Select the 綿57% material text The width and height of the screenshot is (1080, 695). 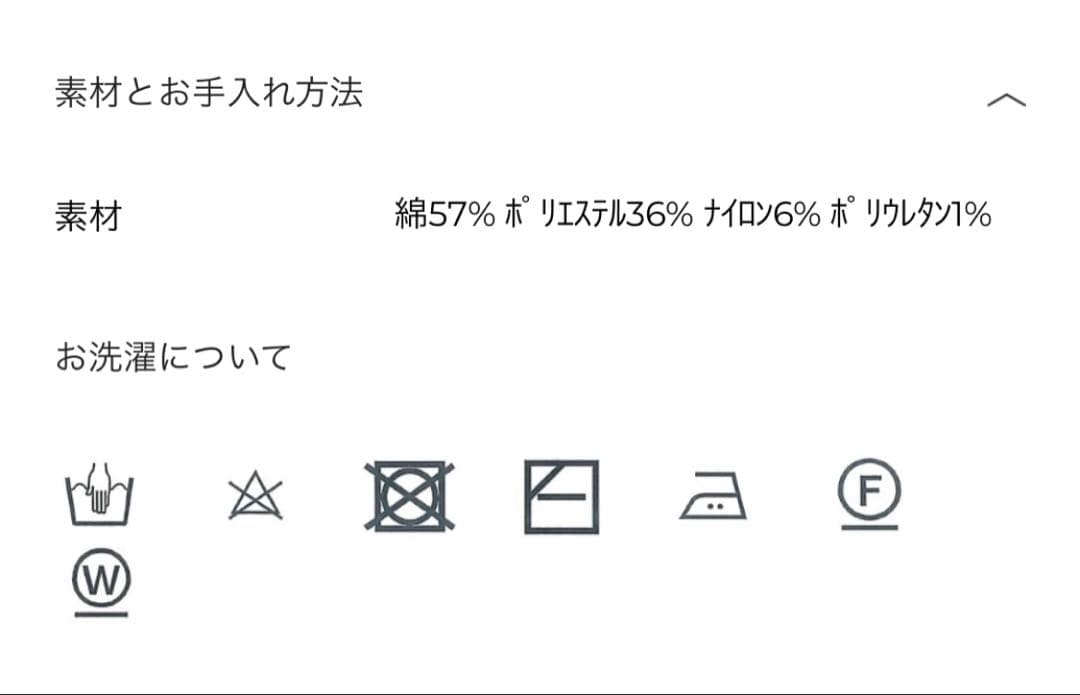click(x=445, y=214)
